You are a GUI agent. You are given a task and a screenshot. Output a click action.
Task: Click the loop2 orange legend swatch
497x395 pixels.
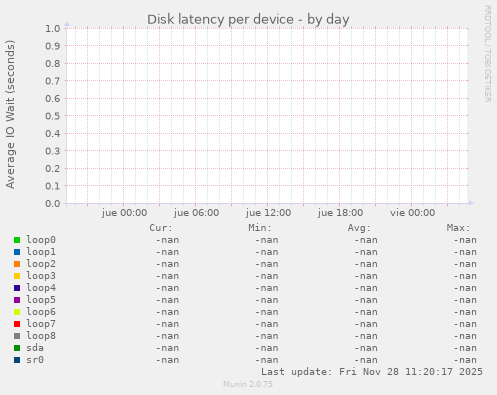pyautogui.click(x=17, y=264)
